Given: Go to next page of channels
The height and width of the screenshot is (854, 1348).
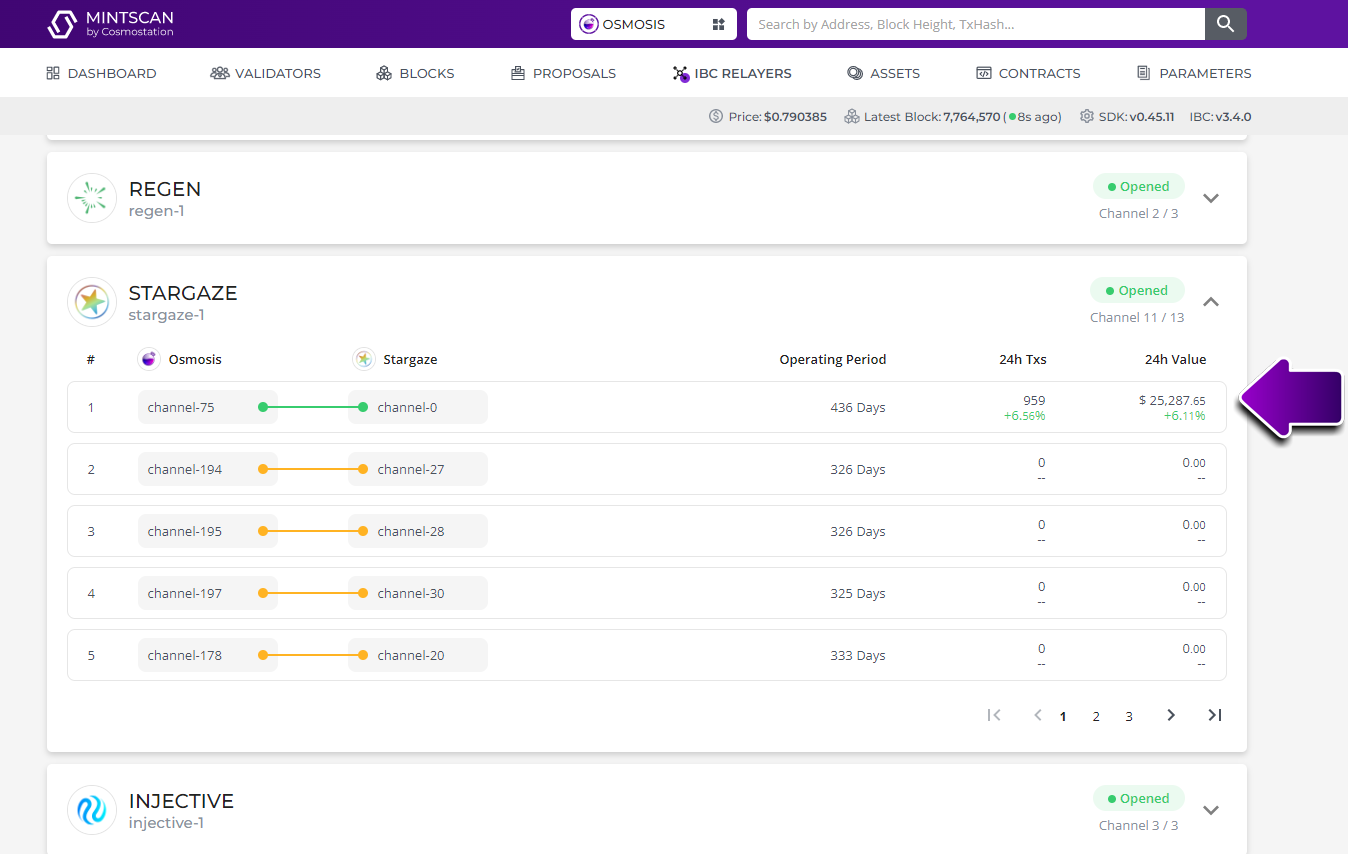Looking at the screenshot, I should 1171,715.
